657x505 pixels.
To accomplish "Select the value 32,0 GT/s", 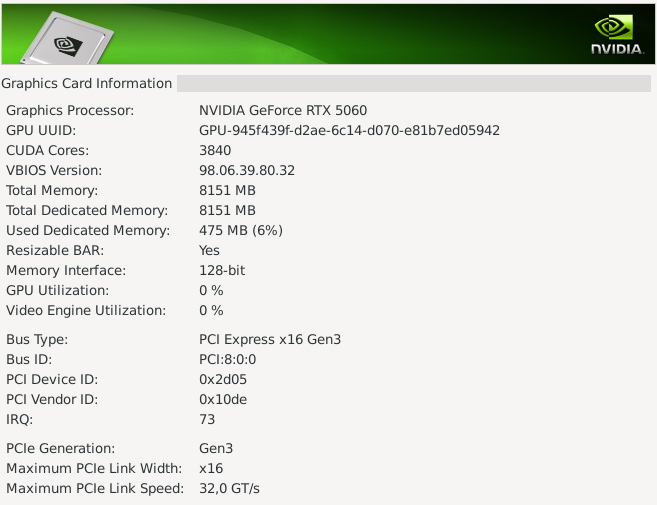I will click(229, 488).
